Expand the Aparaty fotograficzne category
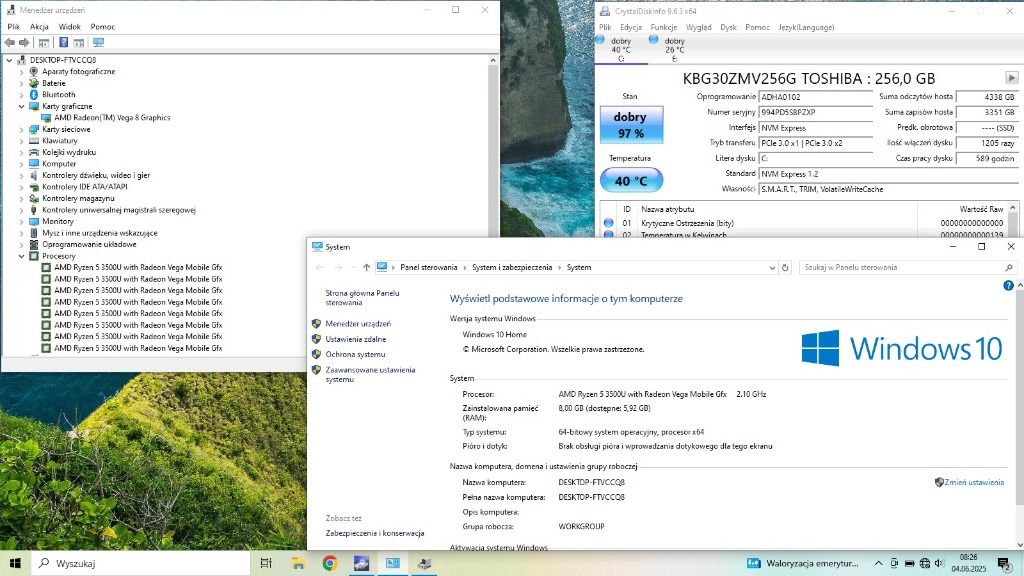1024x576 pixels. tap(22, 72)
